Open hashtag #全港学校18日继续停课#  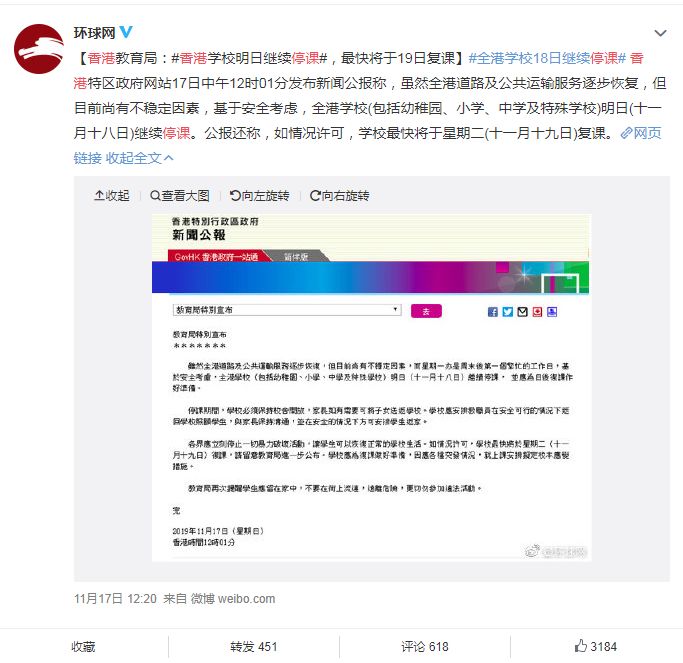(548, 58)
